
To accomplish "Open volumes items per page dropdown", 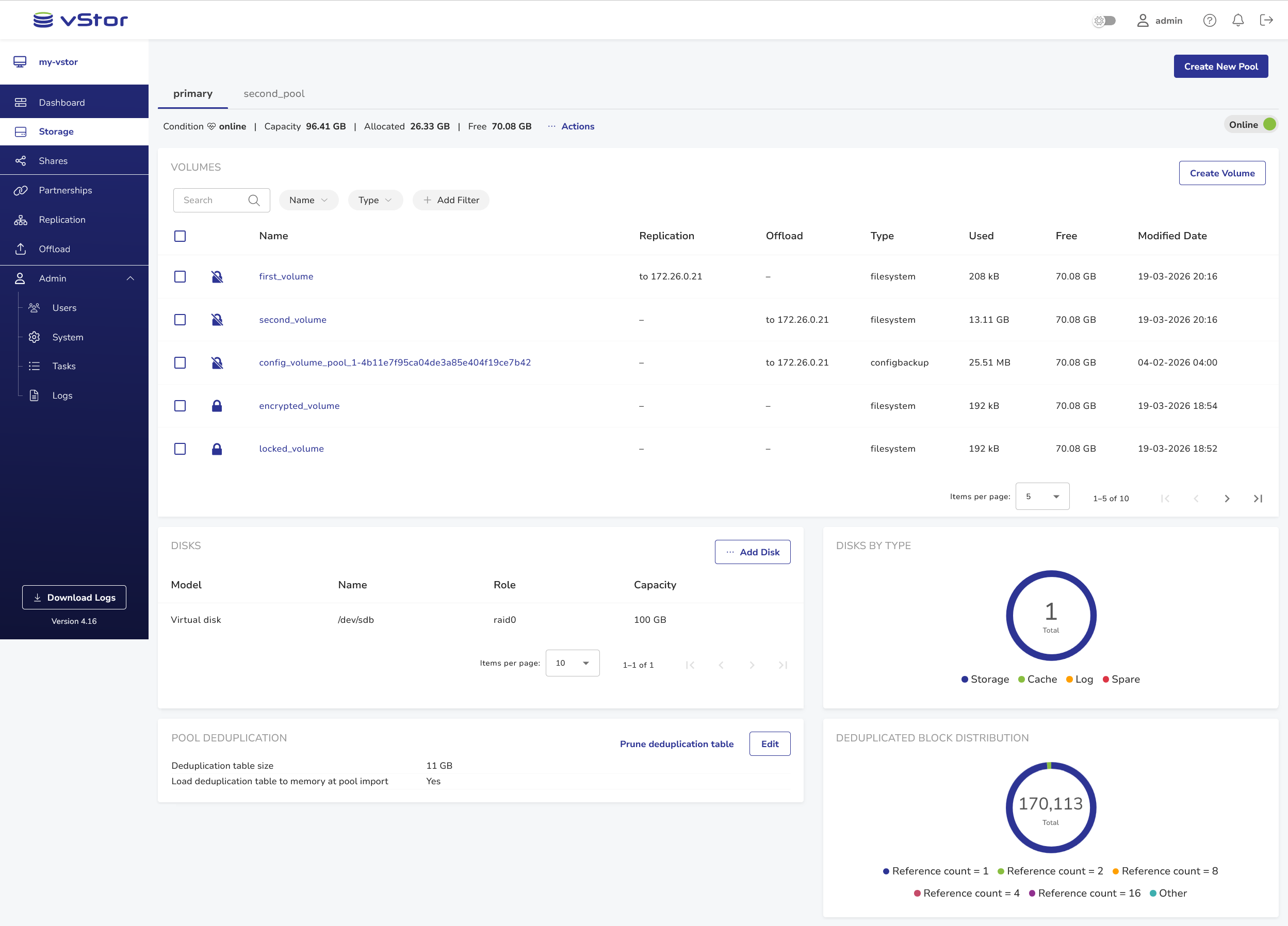I will (1042, 496).
